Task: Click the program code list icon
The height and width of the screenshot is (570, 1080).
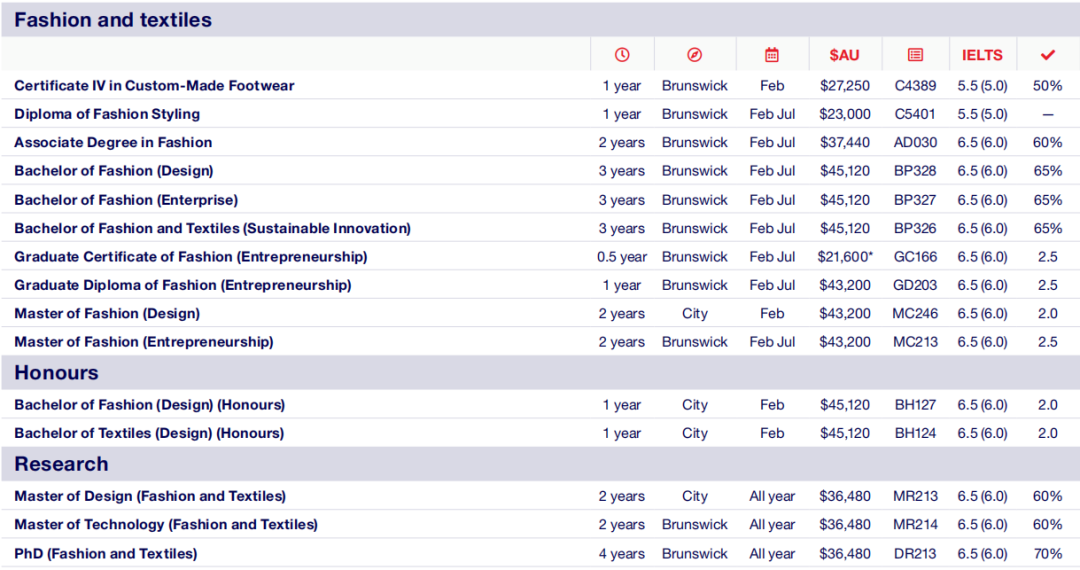Action: click(x=915, y=55)
